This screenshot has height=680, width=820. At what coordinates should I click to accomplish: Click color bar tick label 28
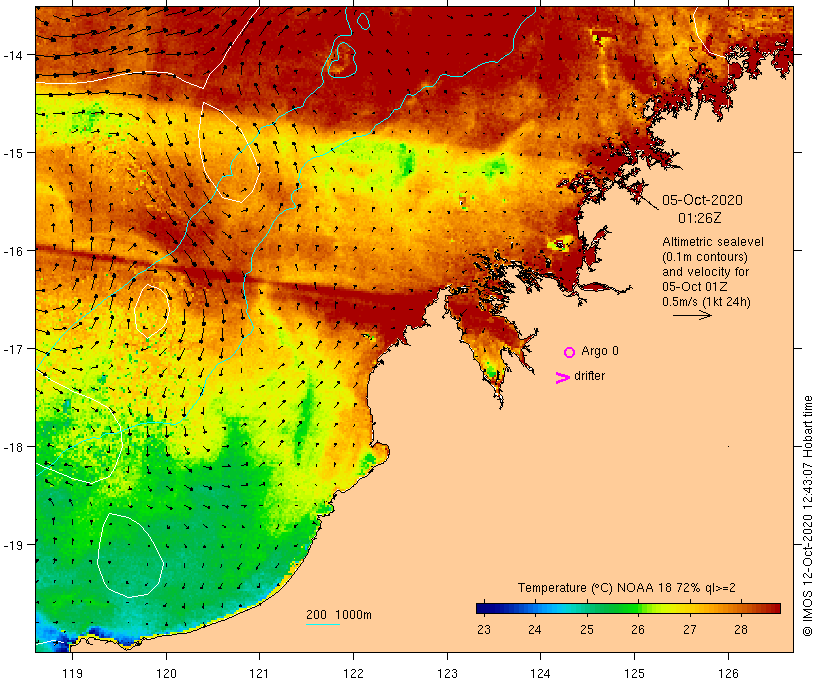[x=741, y=629]
